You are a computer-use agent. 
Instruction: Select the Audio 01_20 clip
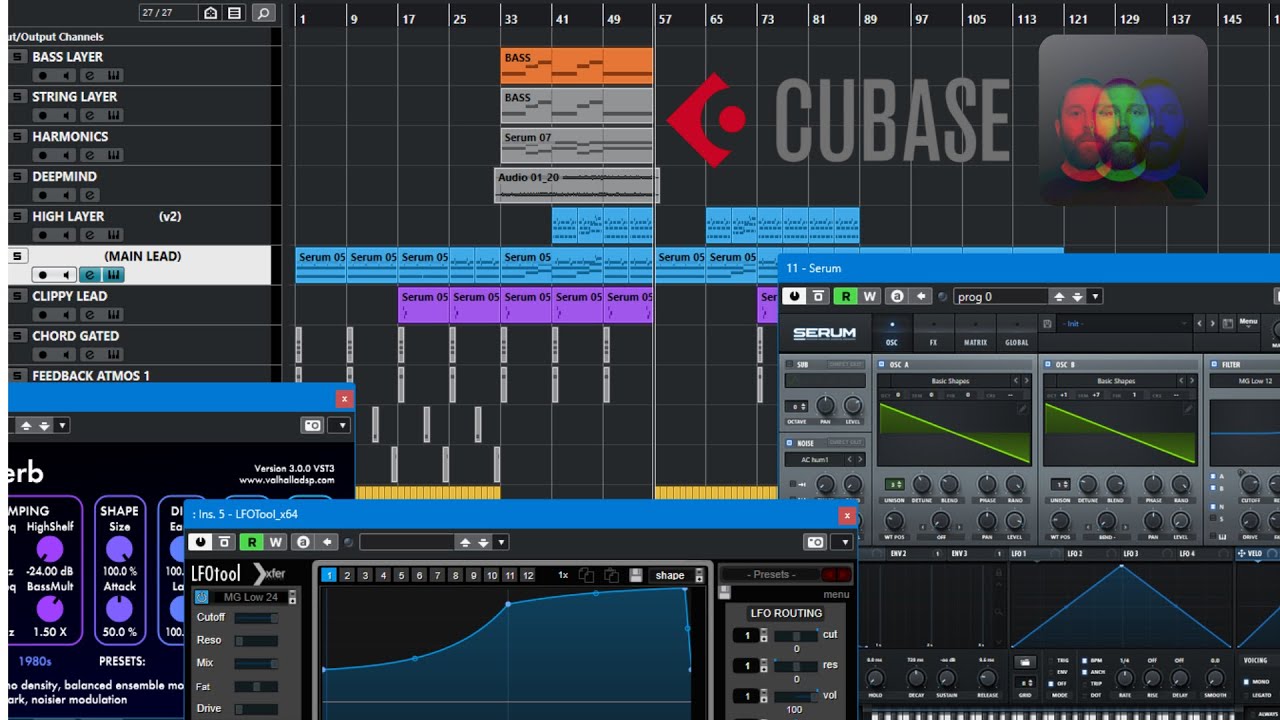click(x=576, y=185)
